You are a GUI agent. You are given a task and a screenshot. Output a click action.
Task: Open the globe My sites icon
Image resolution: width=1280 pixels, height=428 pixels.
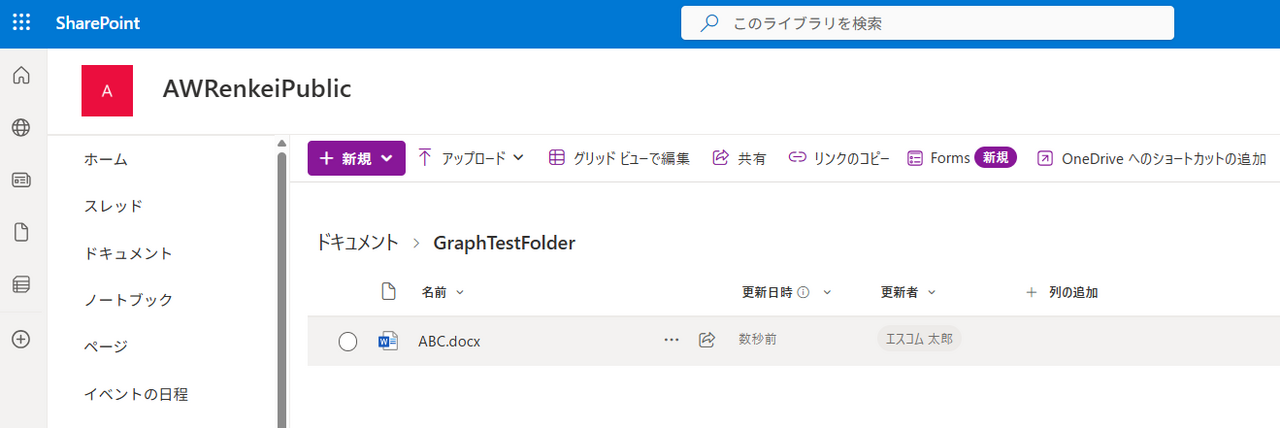pyautogui.click(x=21, y=128)
